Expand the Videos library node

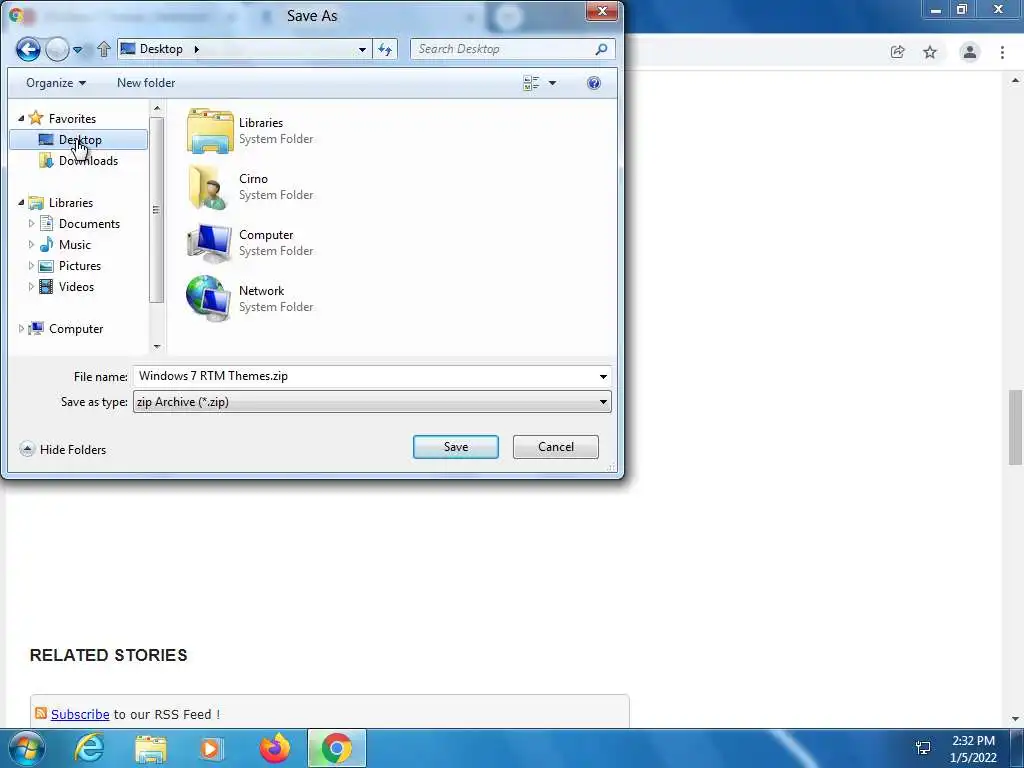click(31, 287)
